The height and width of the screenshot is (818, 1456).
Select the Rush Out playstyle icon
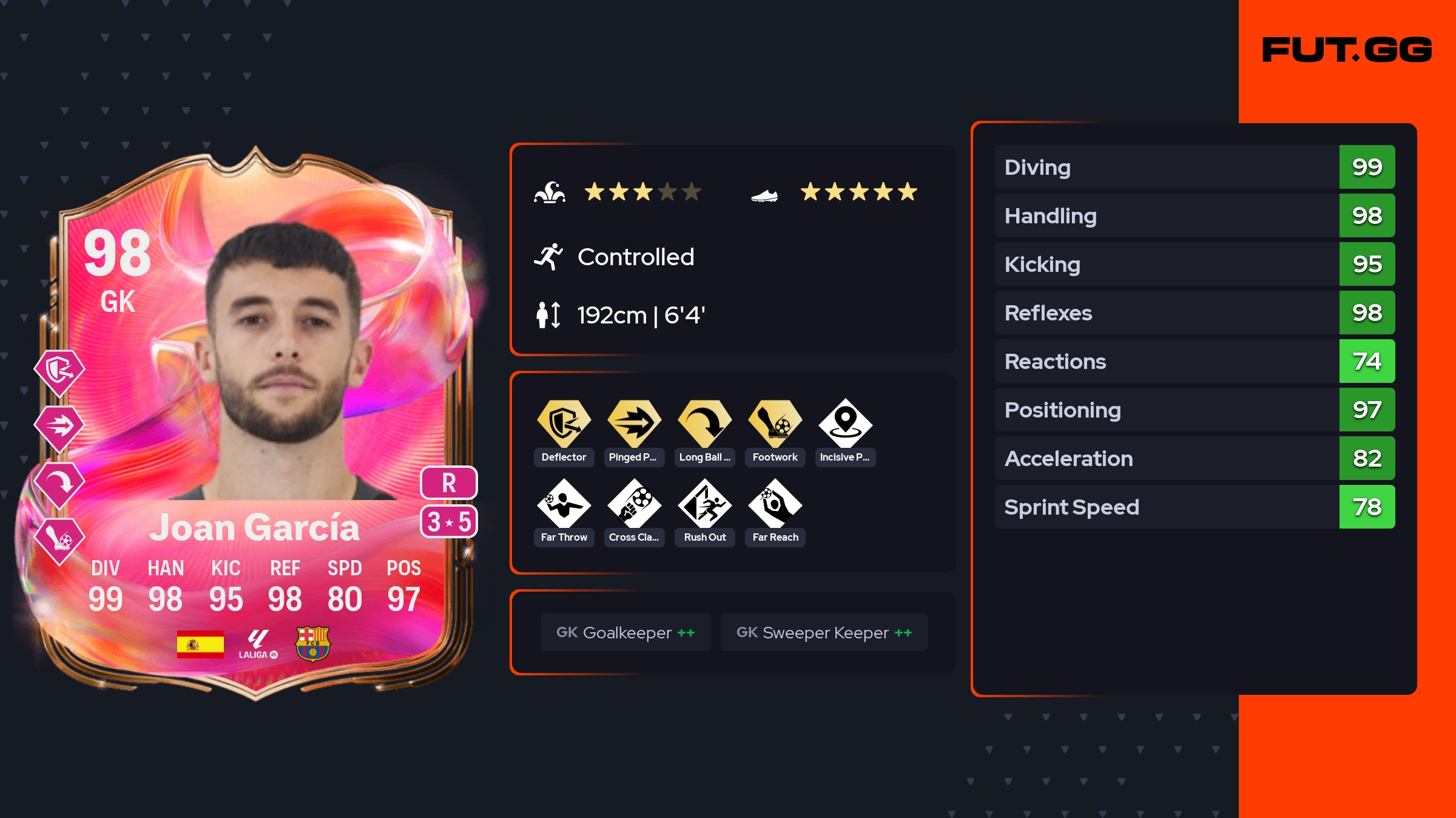pos(704,503)
